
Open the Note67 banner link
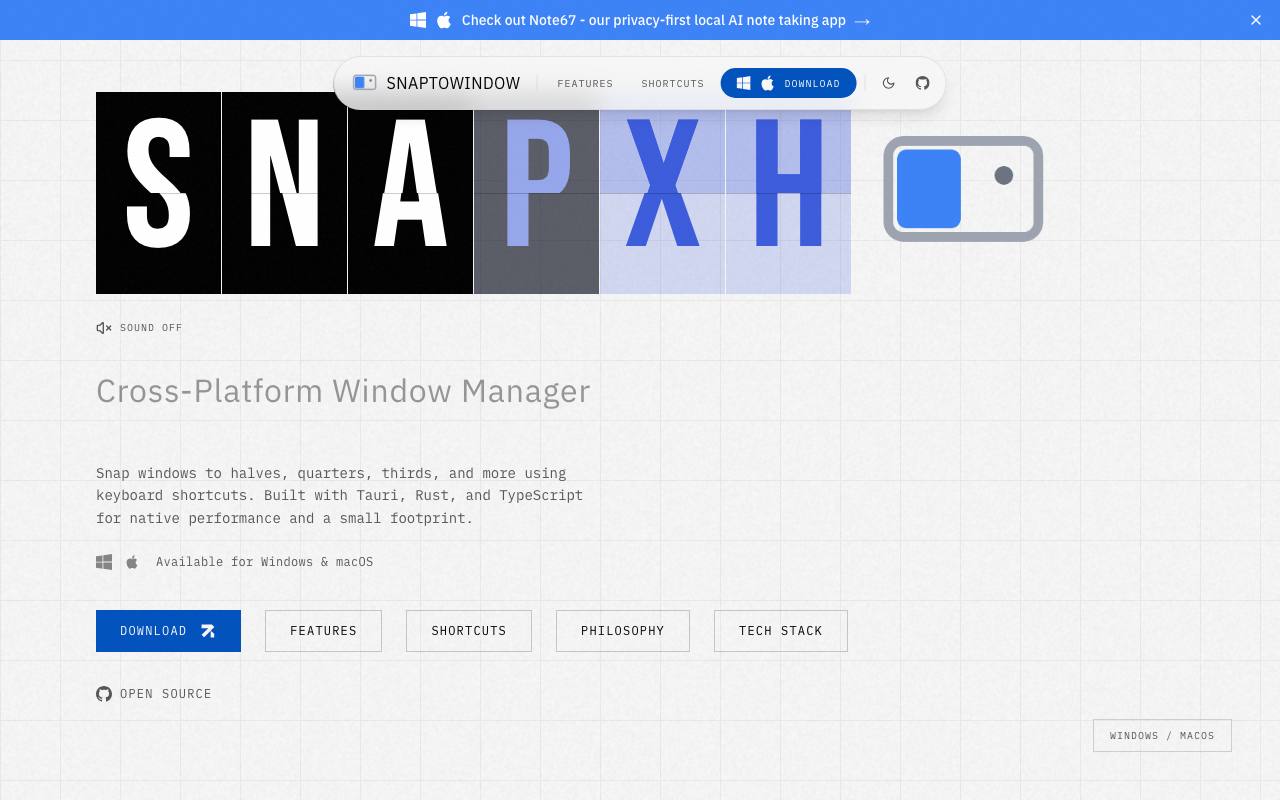640,20
